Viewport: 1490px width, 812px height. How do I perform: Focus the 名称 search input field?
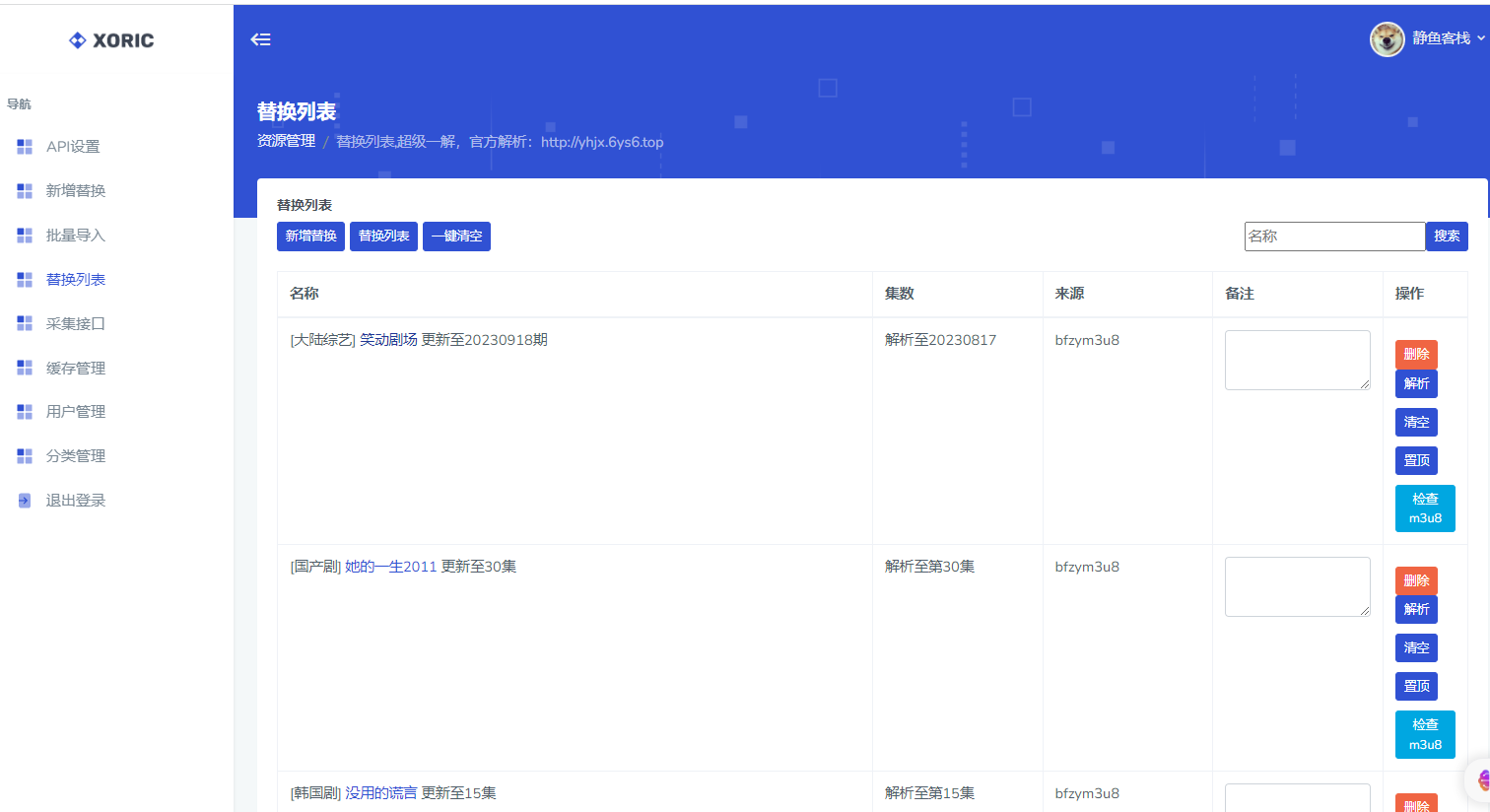tap(1334, 237)
